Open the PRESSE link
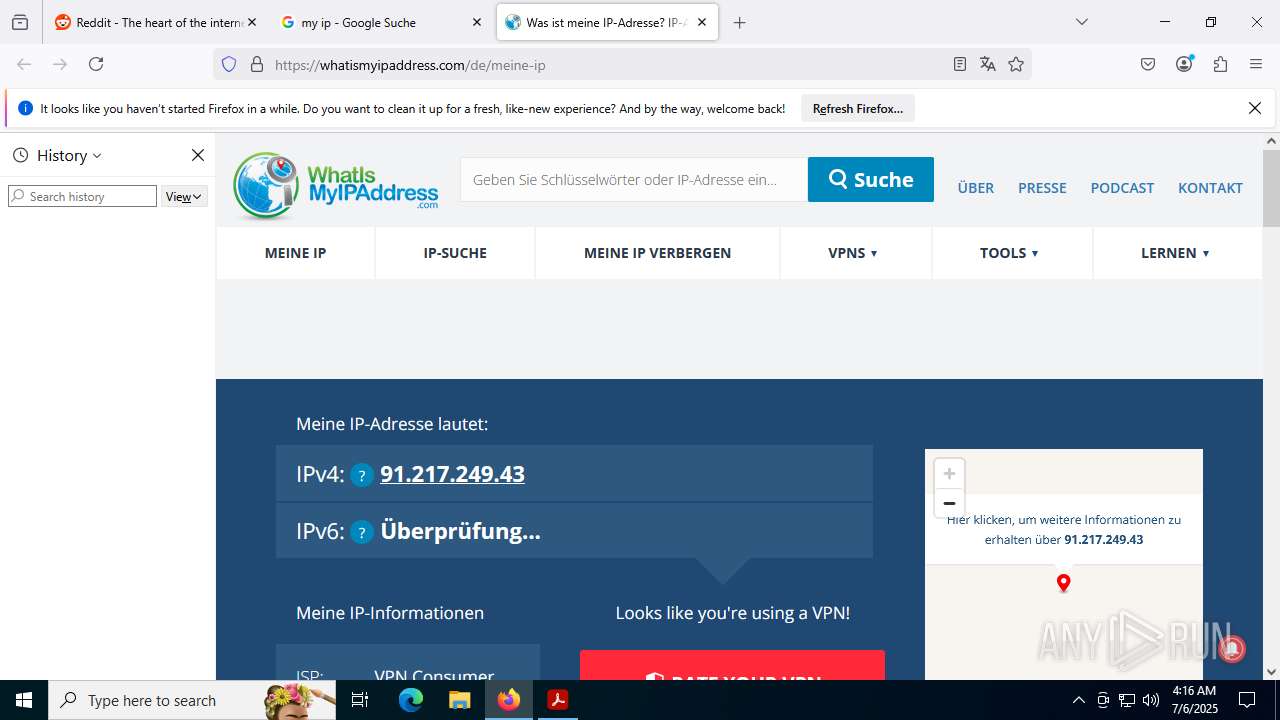Screen dimensions: 1280x720 pos(1042,188)
